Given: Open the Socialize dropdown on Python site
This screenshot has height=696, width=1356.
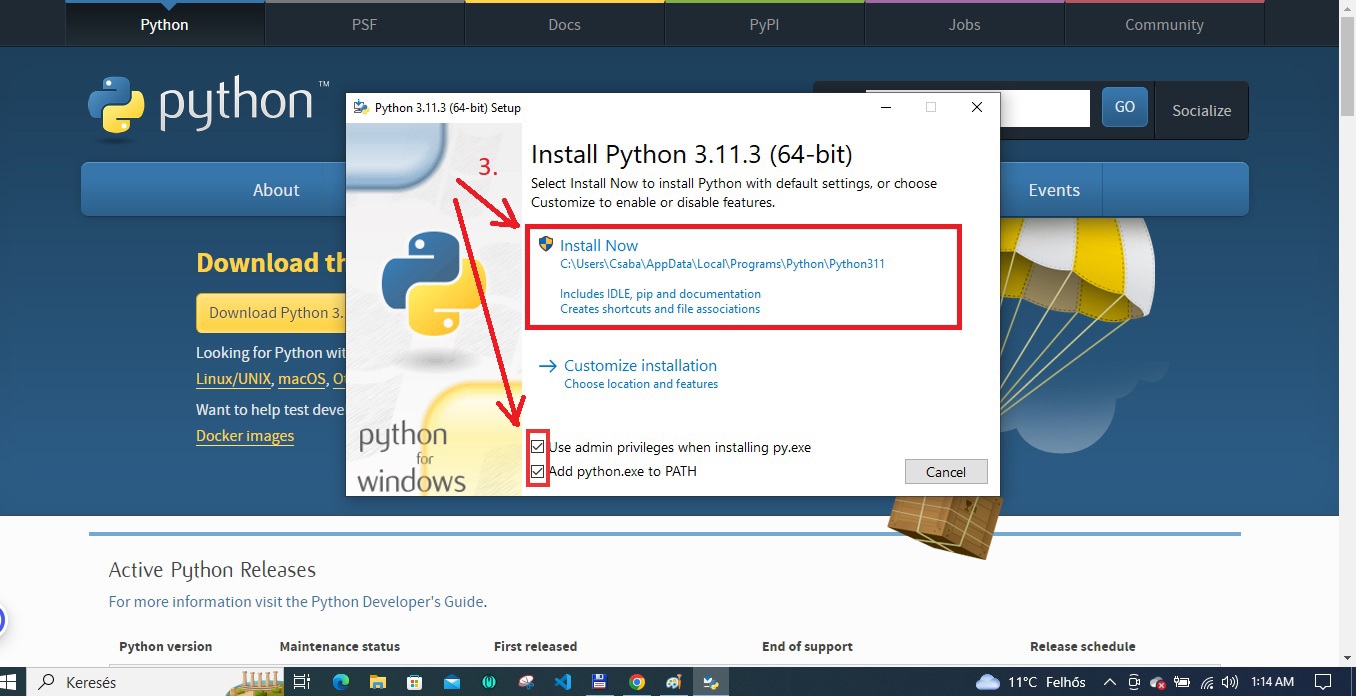Looking at the screenshot, I should point(1201,110).
